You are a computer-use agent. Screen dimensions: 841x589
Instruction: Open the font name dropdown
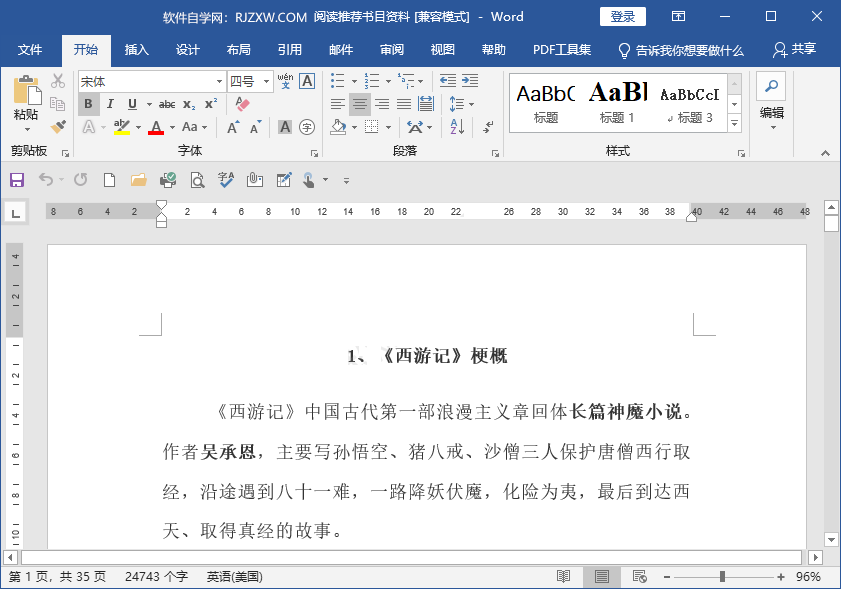coord(220,81)
